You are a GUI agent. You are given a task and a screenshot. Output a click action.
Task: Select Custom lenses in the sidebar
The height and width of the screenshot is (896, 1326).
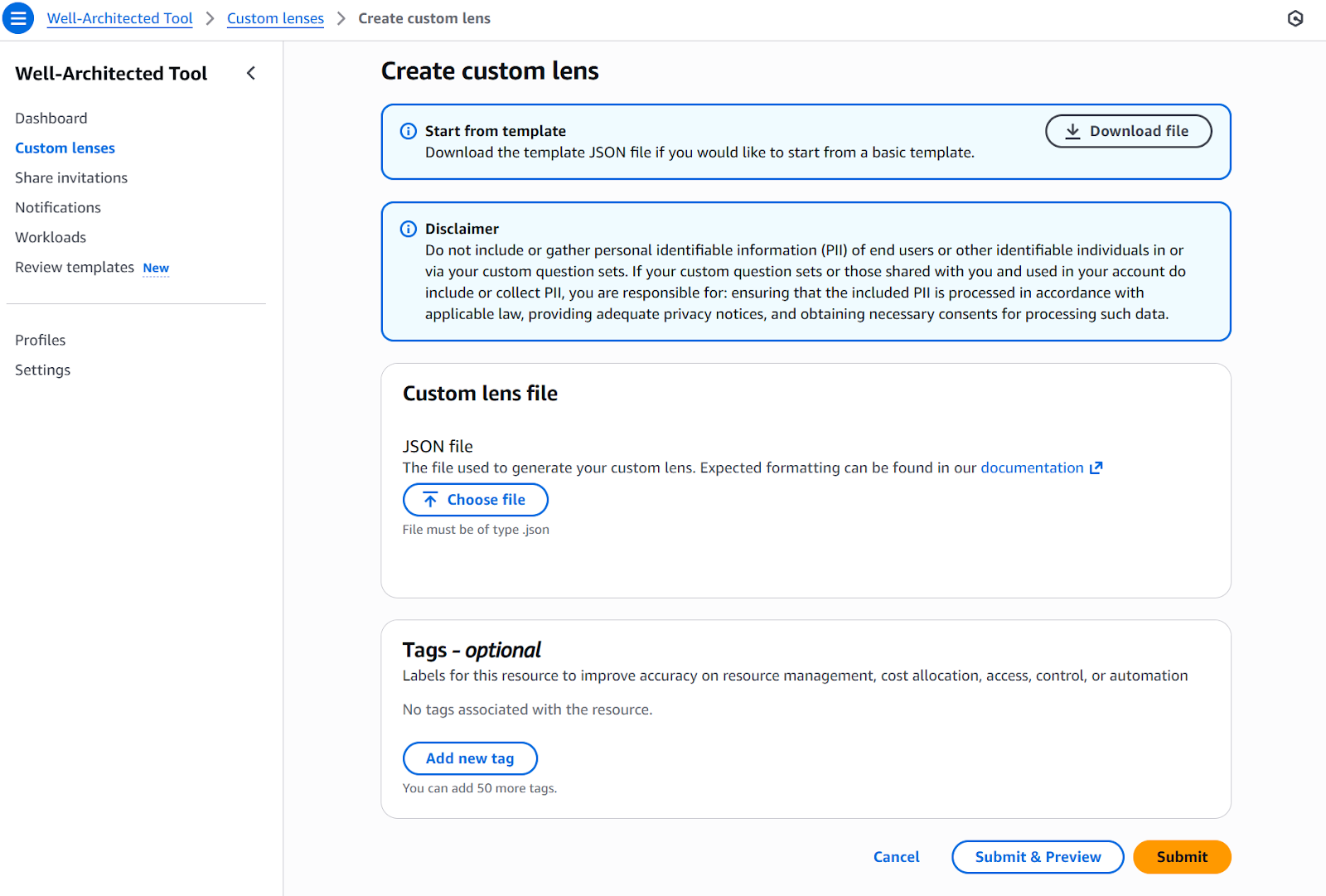pyautogui.click(x=65, y=148)
